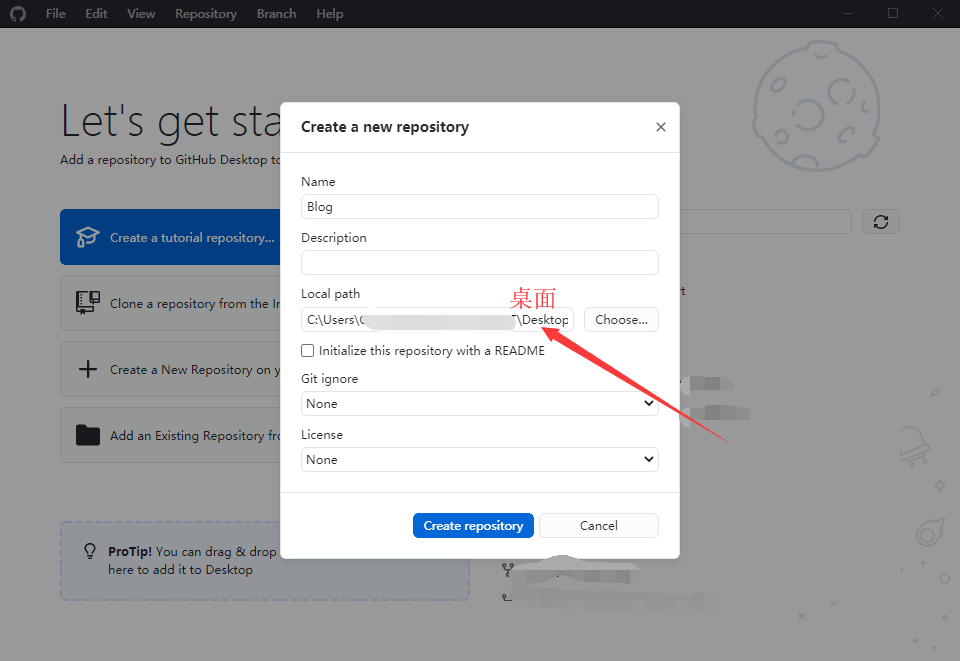Click the clone repository monitor icon

(88, 302)
